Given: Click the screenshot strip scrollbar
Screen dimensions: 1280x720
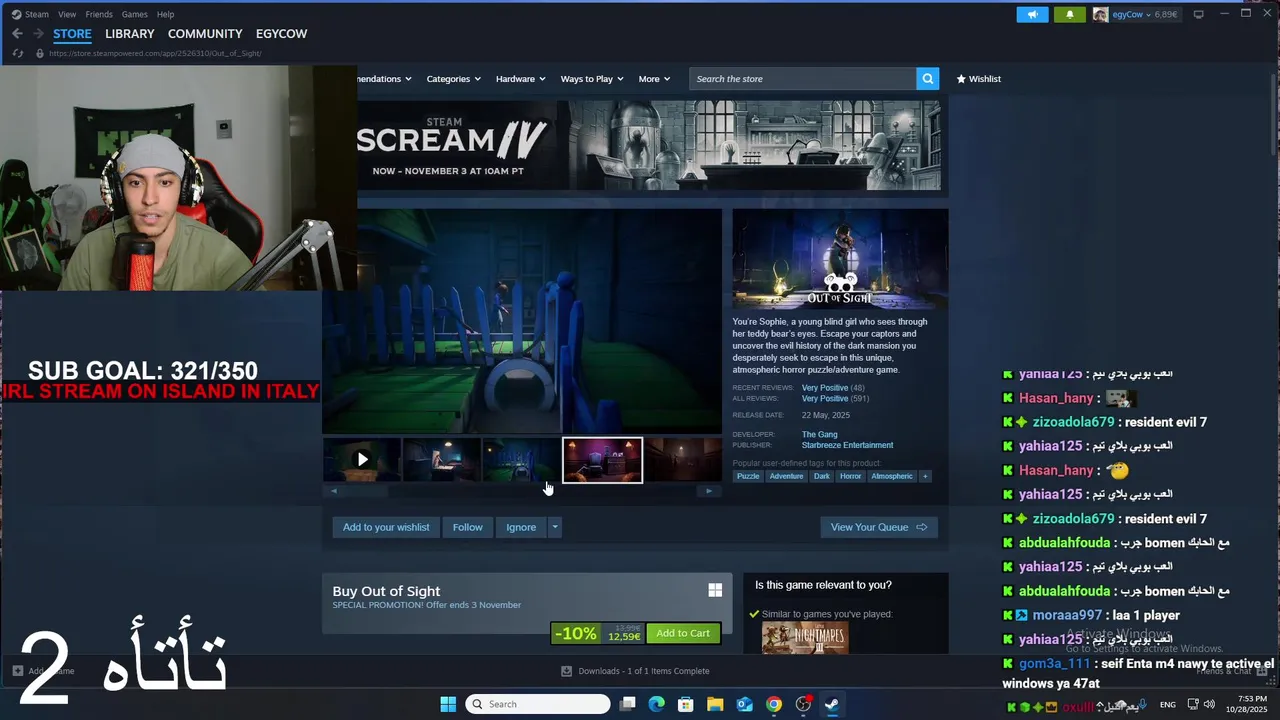Looking at the screenshot, I should click(x=521, y=491).
